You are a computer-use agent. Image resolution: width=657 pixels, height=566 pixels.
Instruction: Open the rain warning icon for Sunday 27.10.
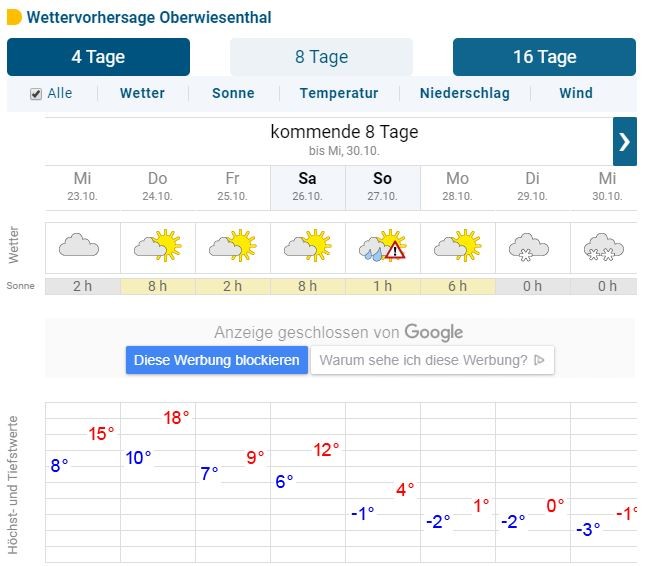[x=383, y=246]
